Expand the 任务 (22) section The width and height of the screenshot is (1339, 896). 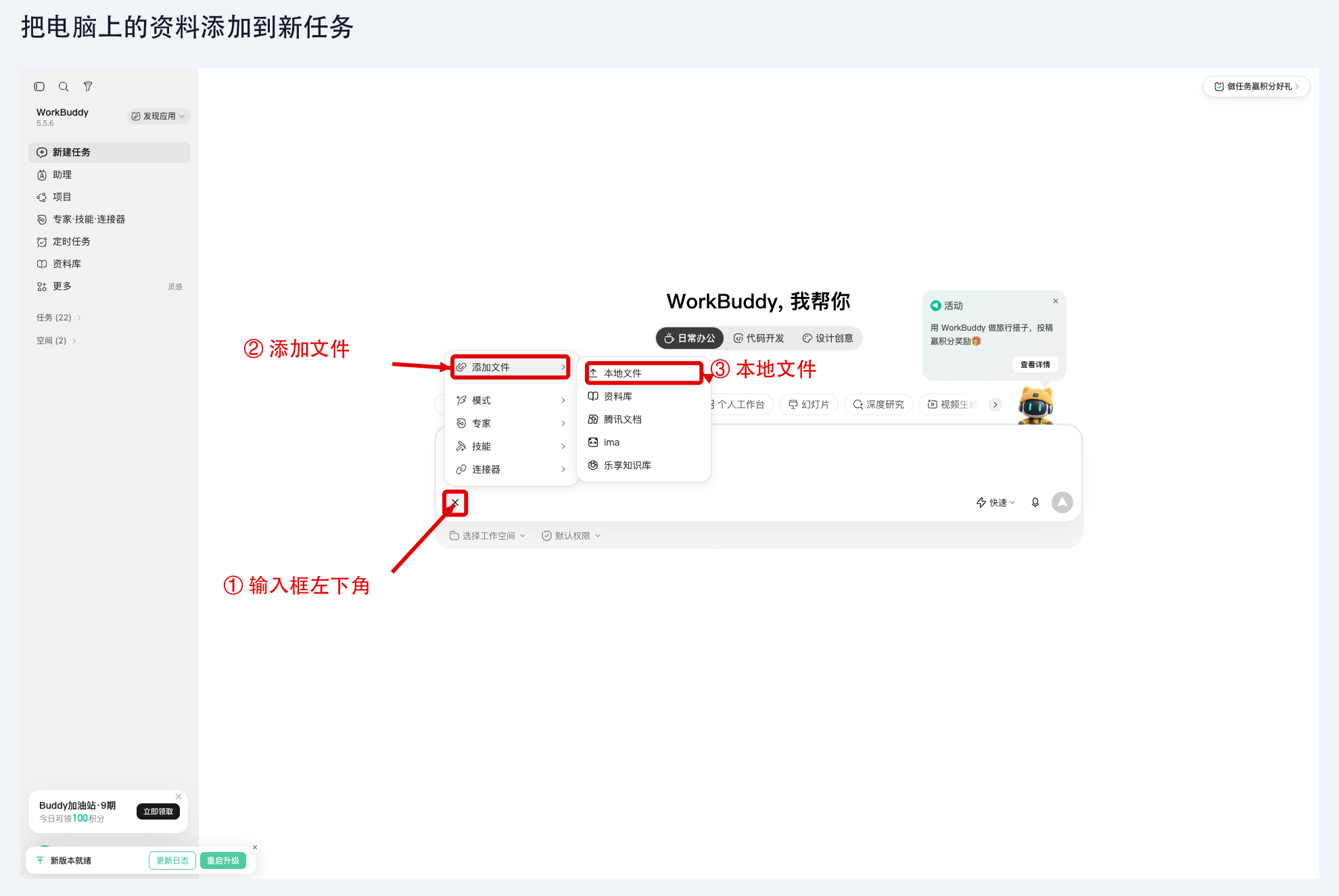pyautogui.click(x=59, y=318)
